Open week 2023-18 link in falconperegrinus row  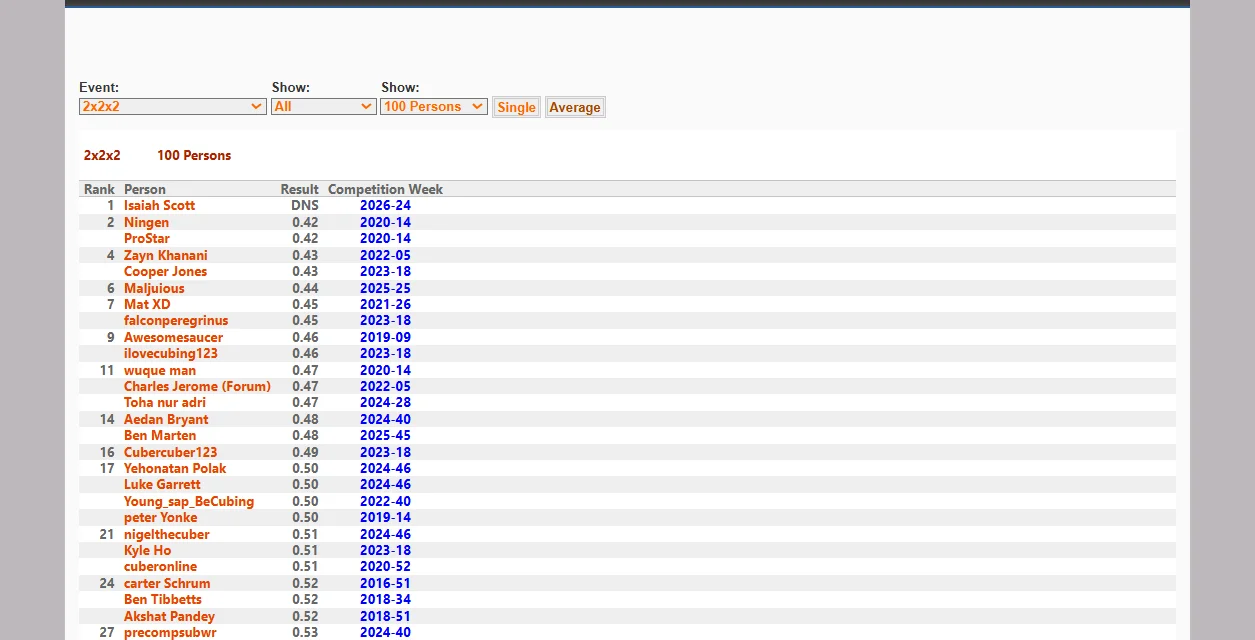[385, 321]
